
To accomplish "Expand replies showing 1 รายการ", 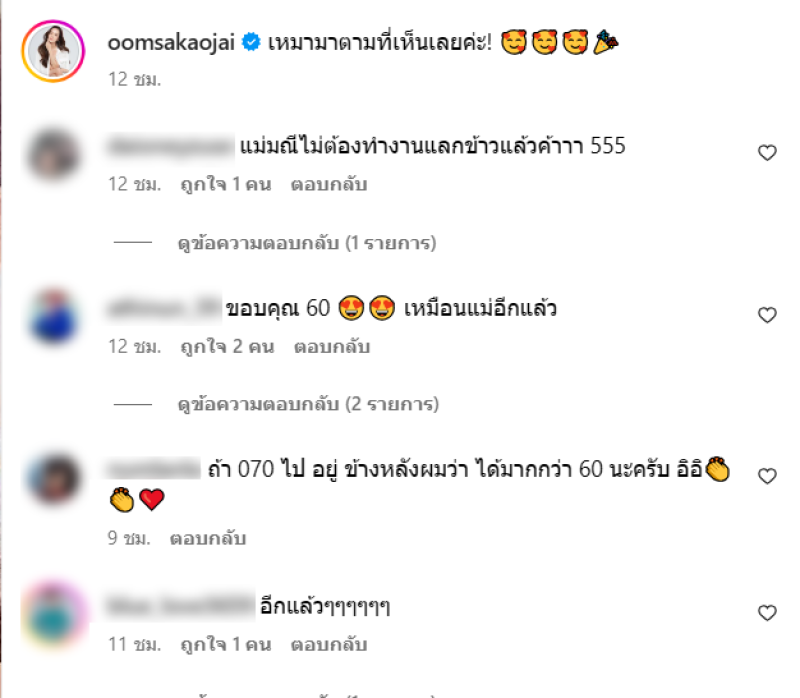I will [307, 243].
